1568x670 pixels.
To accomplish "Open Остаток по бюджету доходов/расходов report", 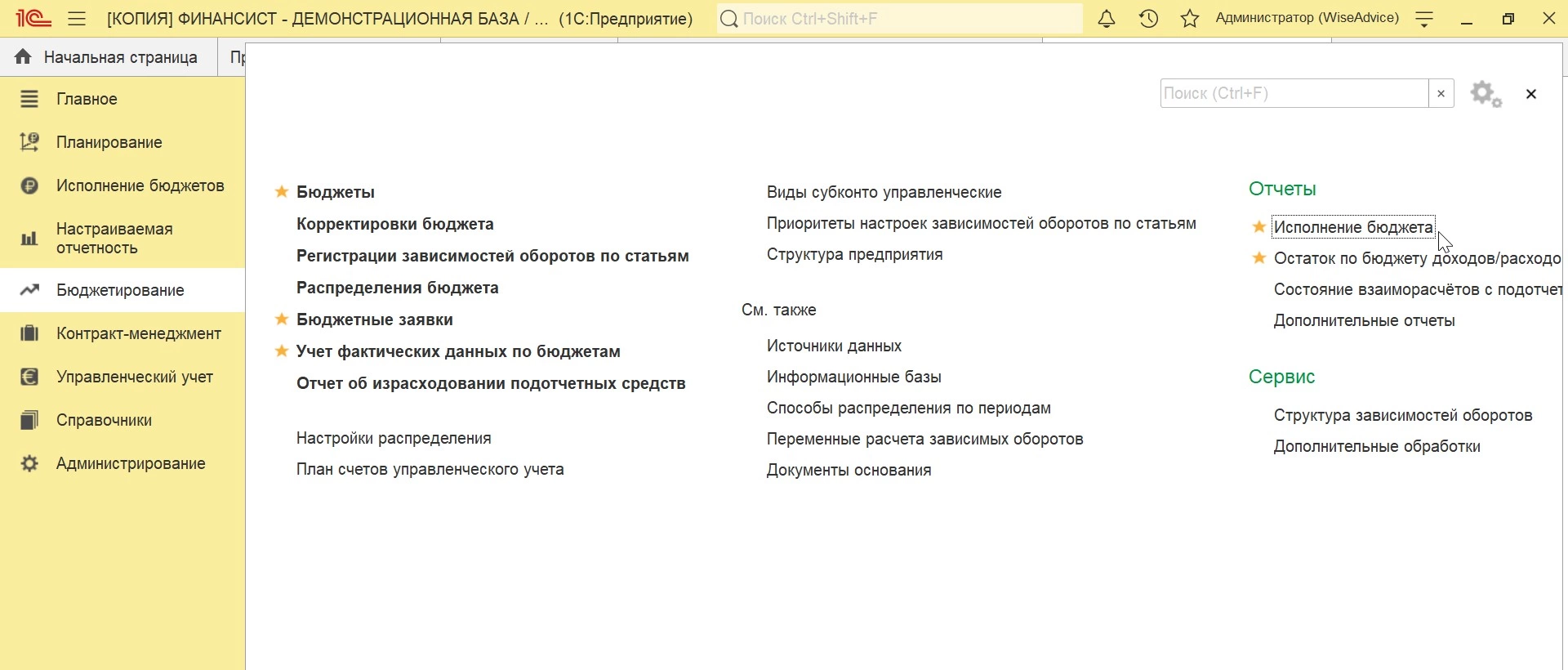I will [1418, 258].
